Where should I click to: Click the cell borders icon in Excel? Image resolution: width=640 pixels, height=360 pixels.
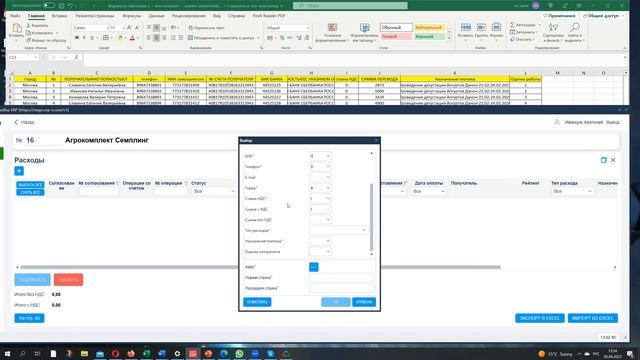point(106,38)
